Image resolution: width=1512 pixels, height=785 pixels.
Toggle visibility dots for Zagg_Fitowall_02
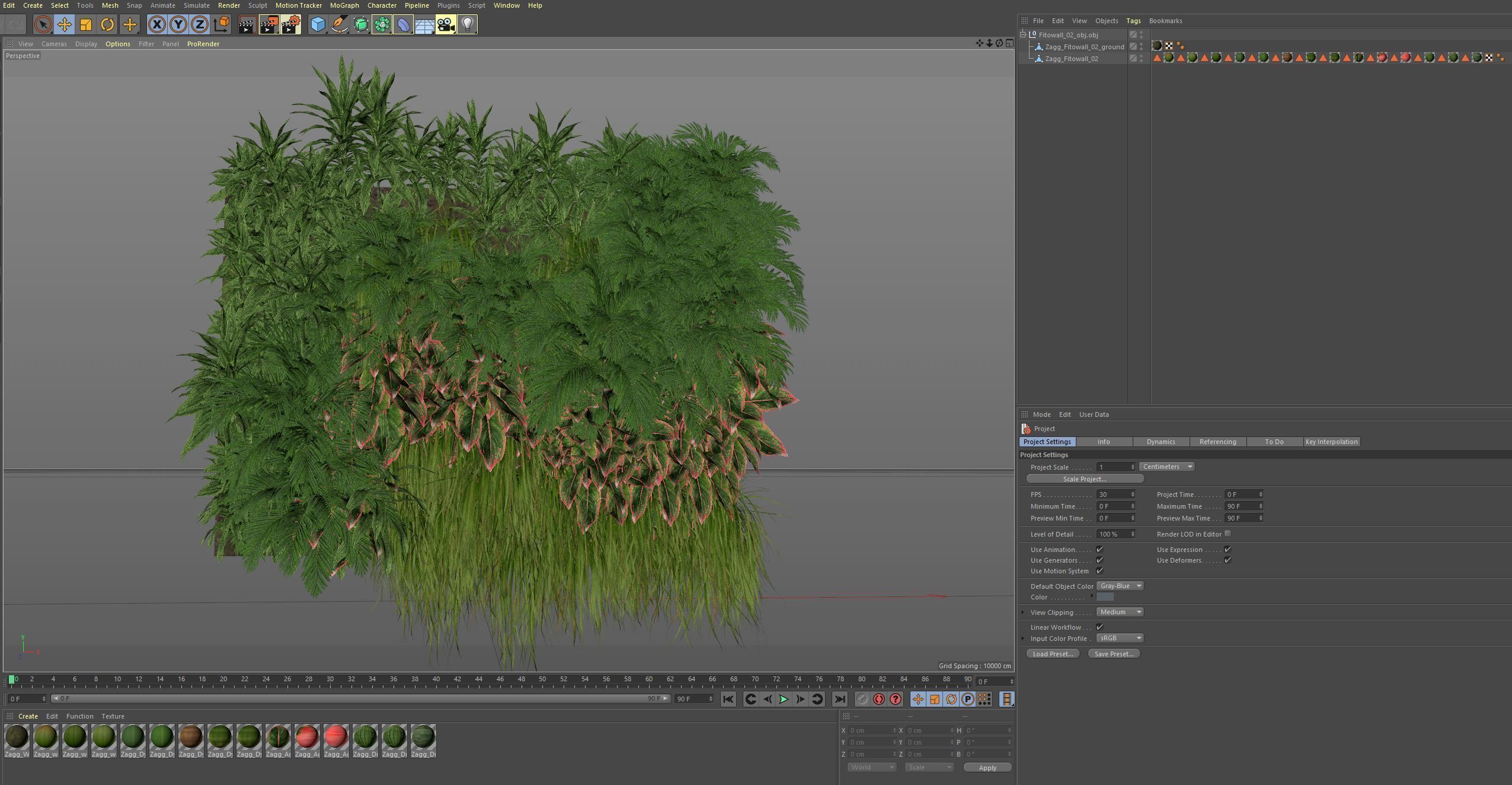coord(1142,58)
